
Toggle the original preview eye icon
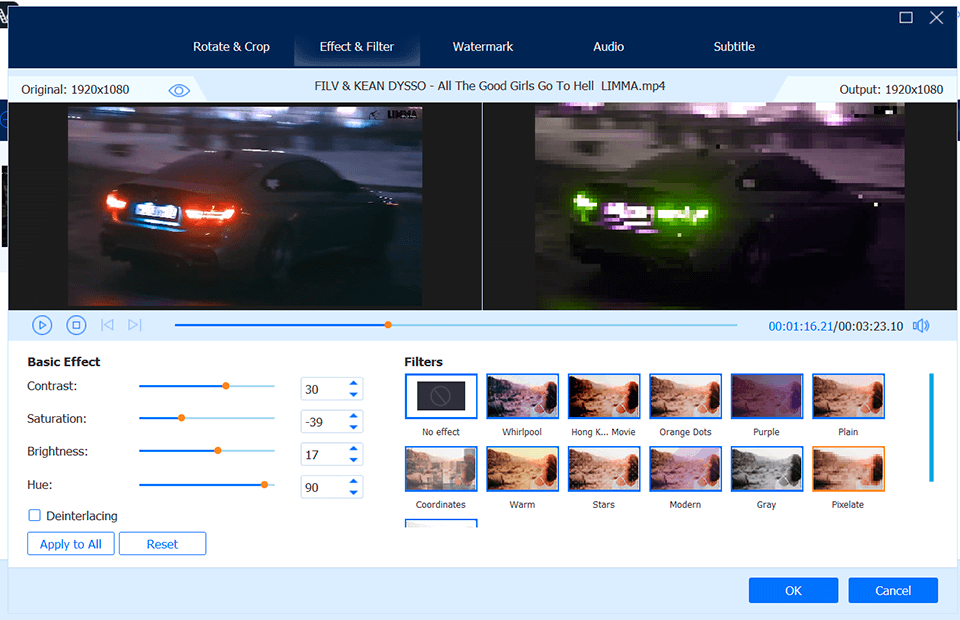coord(179,89)
